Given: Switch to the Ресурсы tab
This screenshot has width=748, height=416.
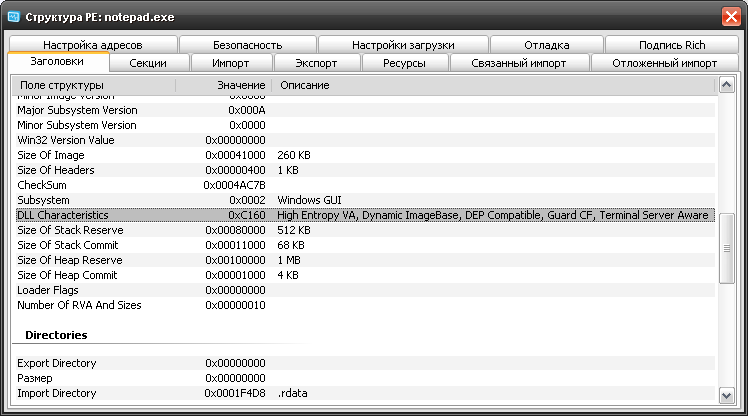Looking at the screenshot, I should 403,63.
